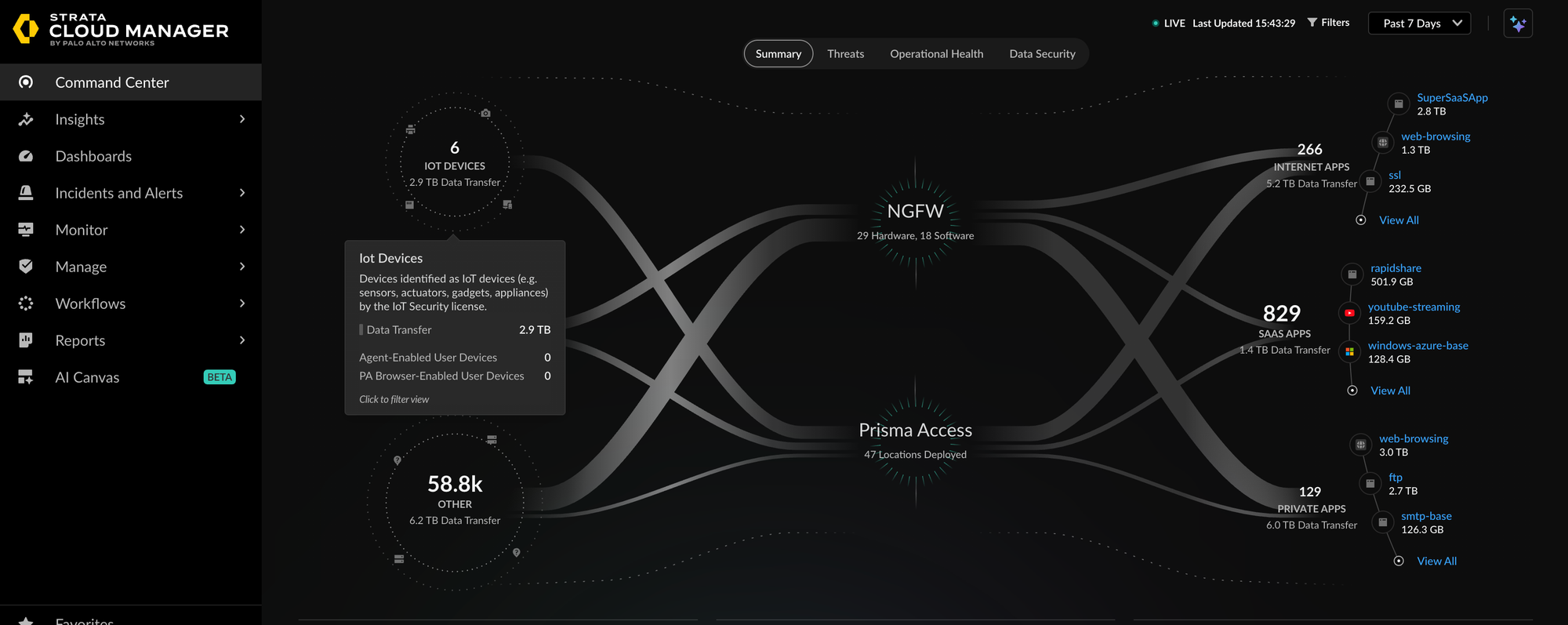Click the Manage shield icon
This screenshot has height=625, width=1568.
pyautogui.click(x=26, y=267)
